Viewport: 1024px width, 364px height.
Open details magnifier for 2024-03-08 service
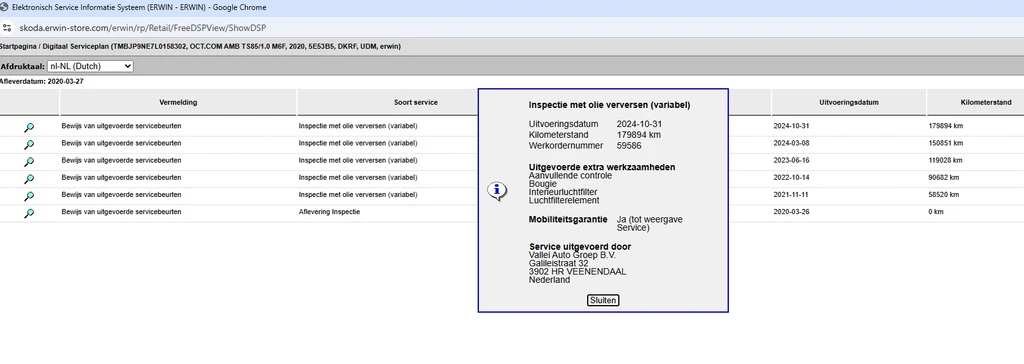[29, 144]
